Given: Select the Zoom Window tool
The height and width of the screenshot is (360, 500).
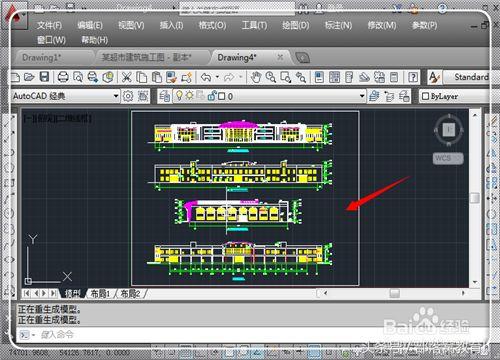Looking at the screenshot, I should pos(286,77).
